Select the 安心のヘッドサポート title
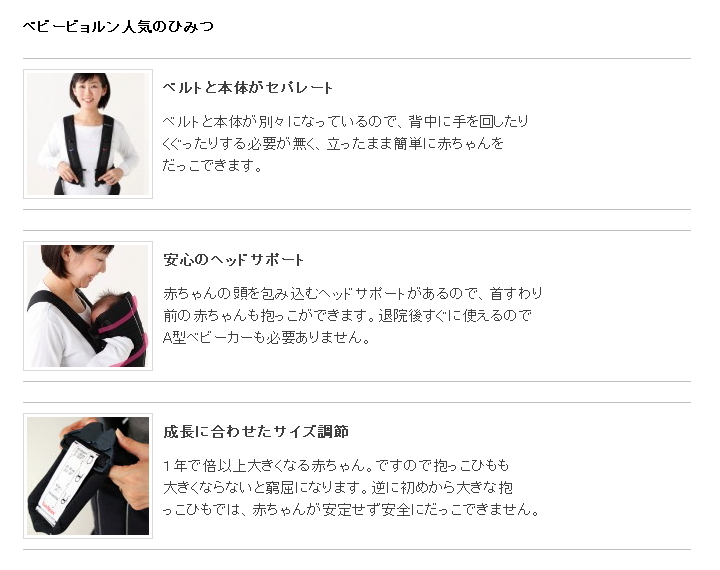This screenshot has width=720, height=570. tap(233, 260)
